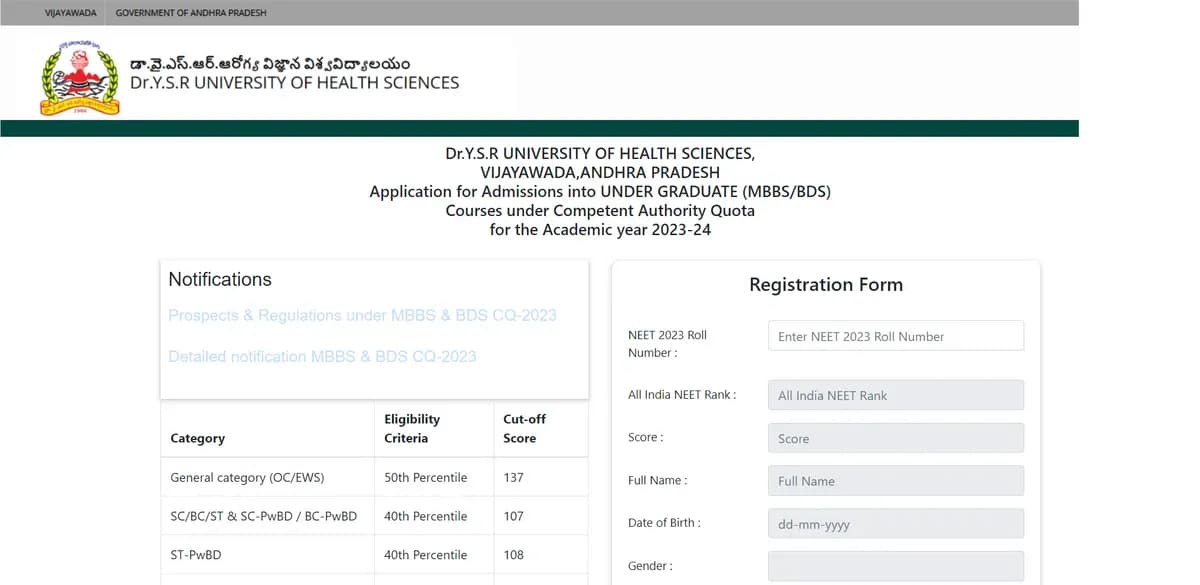Click 40th Percentile in SC/BC/ST row

click(x=426, y=516)
